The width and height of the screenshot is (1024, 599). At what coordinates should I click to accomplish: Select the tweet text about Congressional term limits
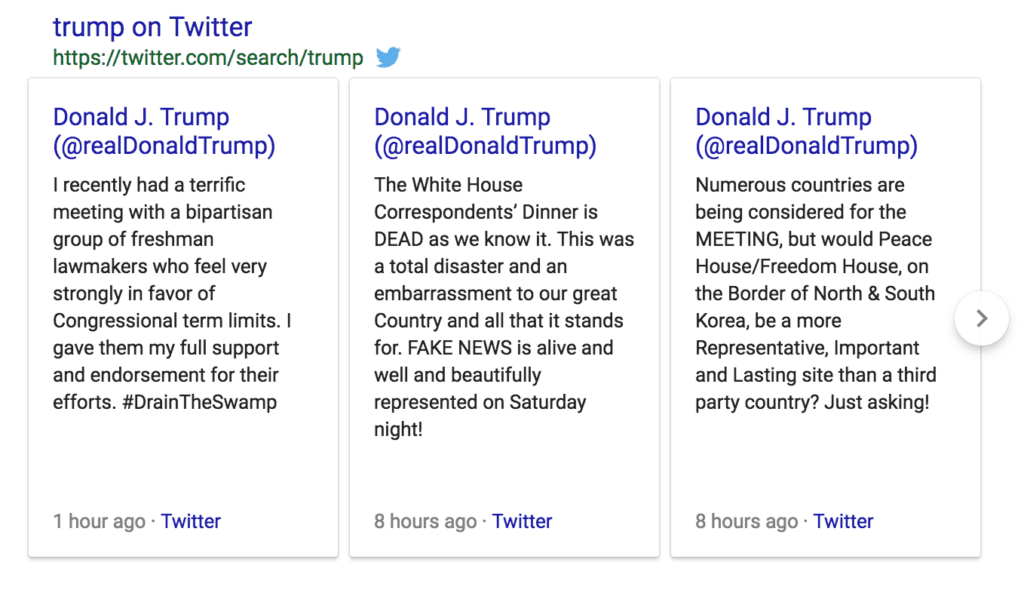click(172, 294)
